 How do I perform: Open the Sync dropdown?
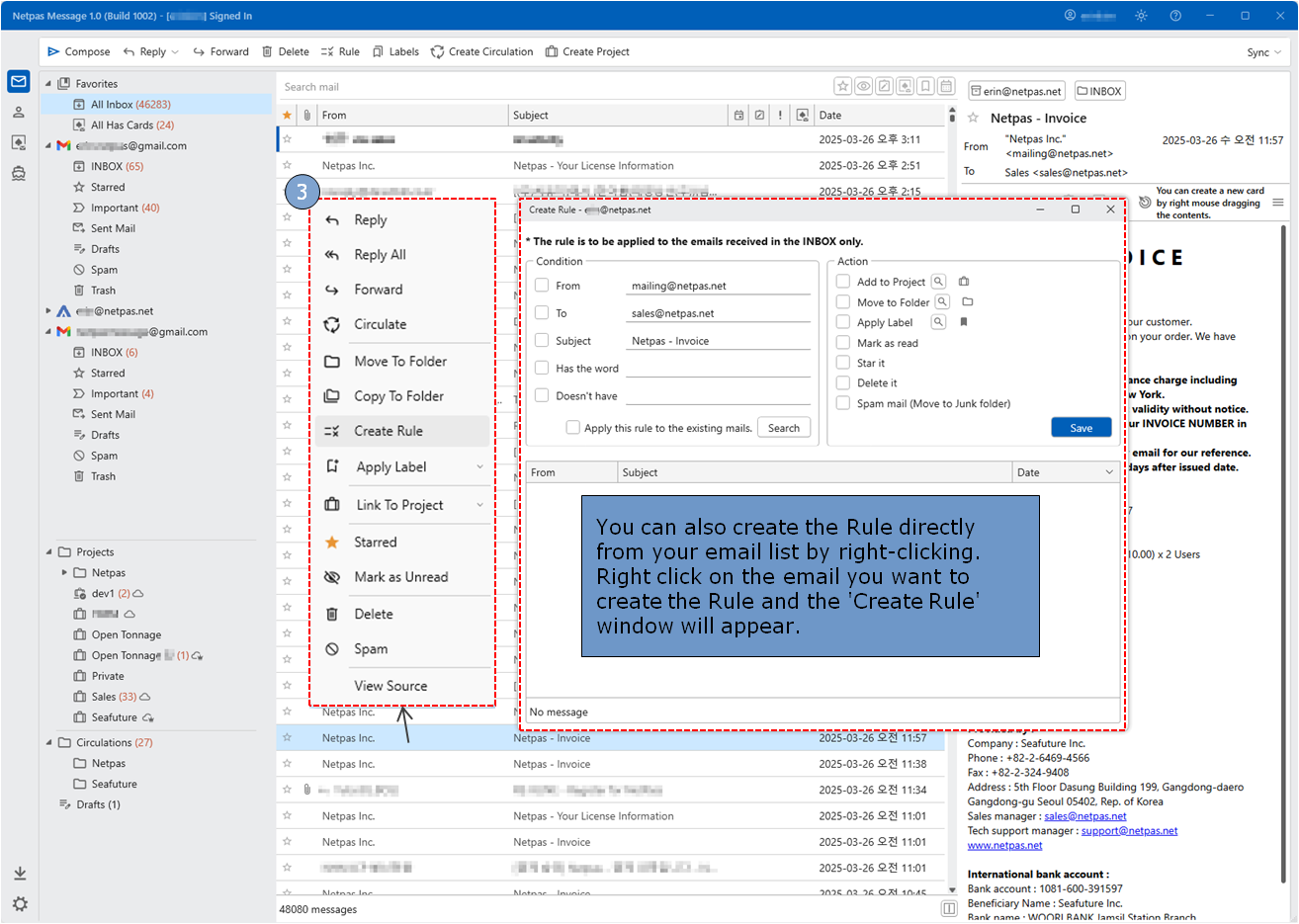click(x=1263, y=52)
